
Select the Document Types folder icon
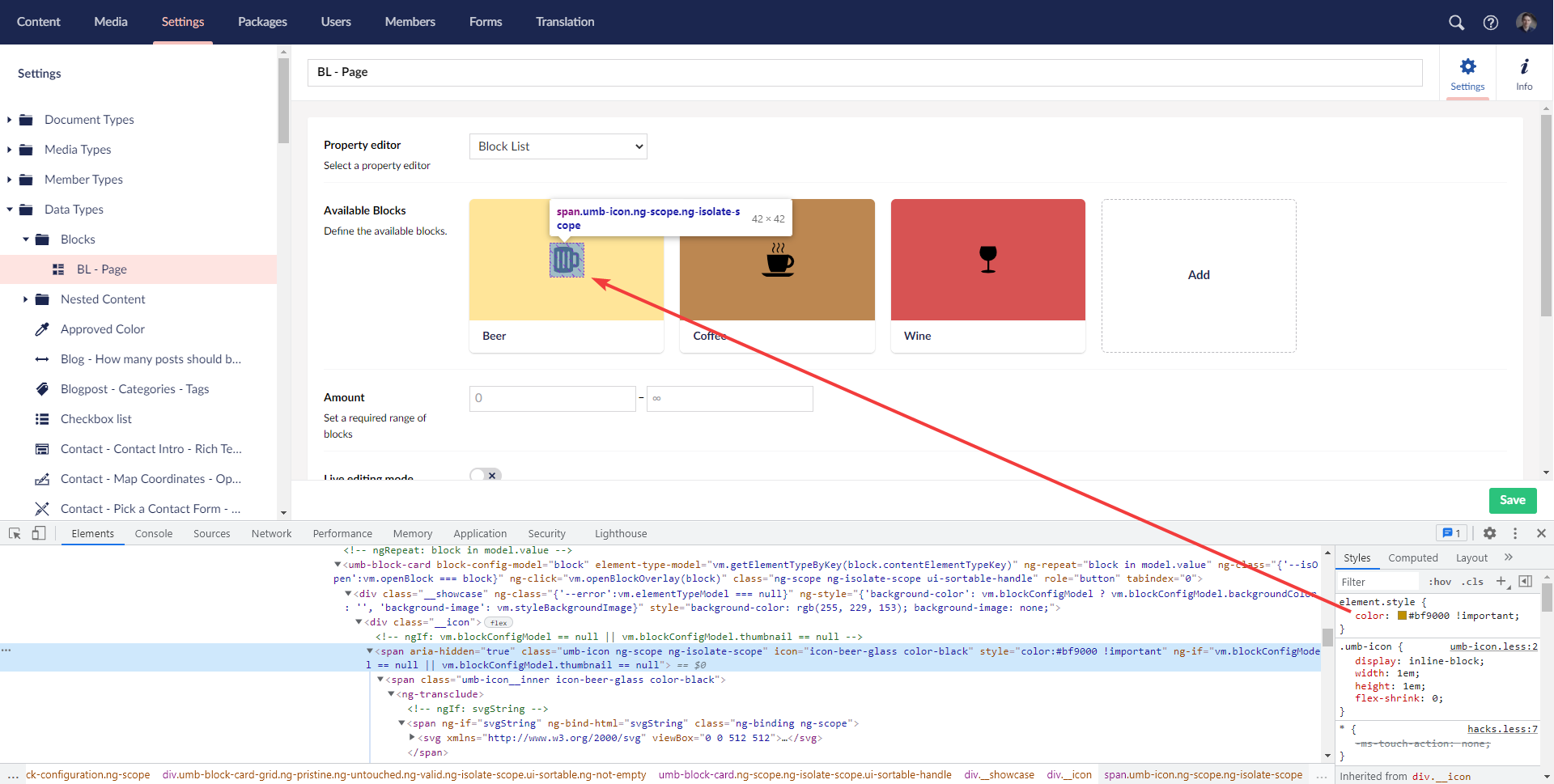[26, 120]
